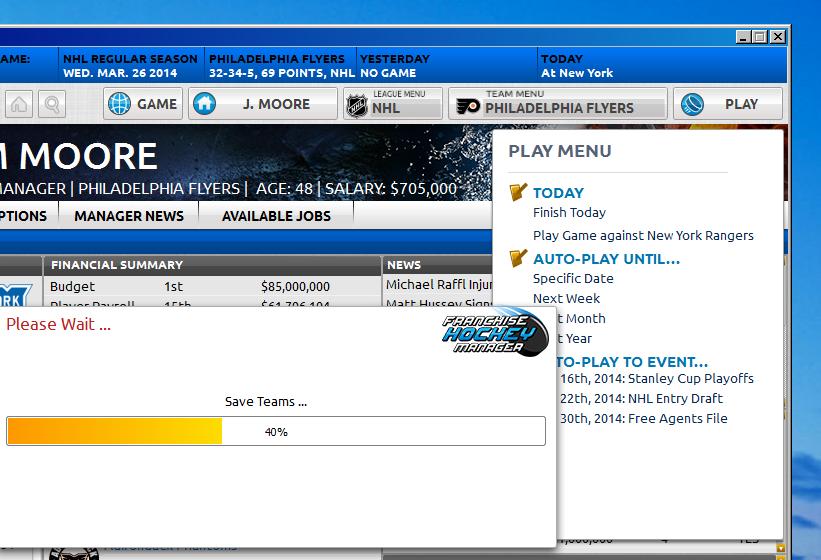This screenshot has width=821, height=560.
Task: Select auto-play until Specific Date
Action: [x=573, y=278]
